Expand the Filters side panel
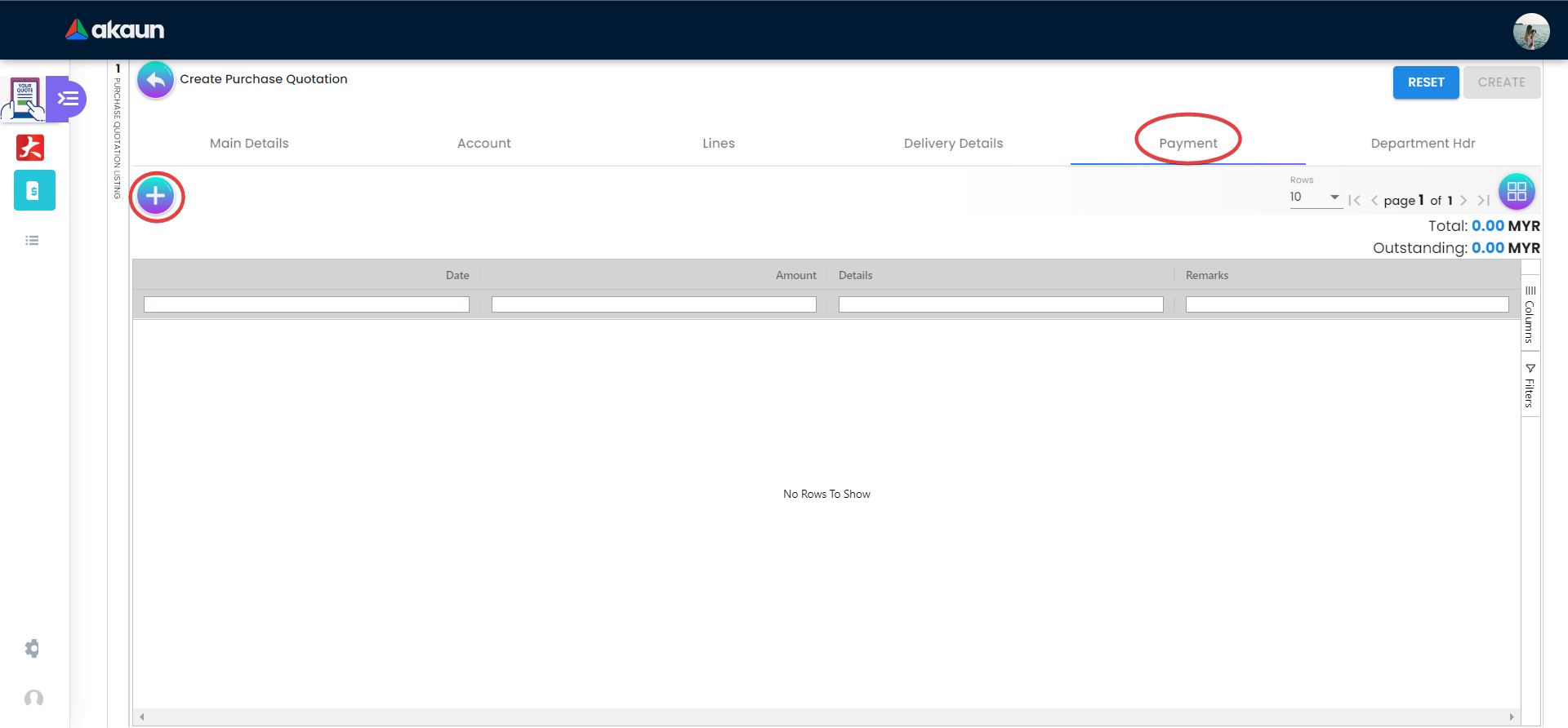This screenshot has width=1568, height=728. (x=1530, y=385)
